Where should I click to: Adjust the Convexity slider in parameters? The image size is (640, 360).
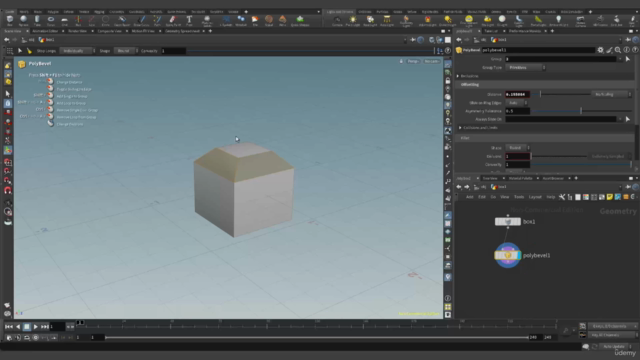[x=581, y=164]
